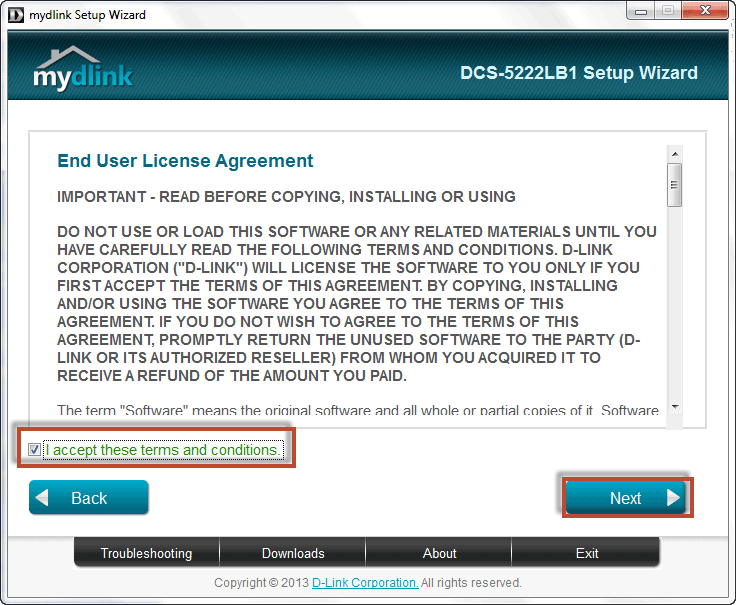Image resolution: width=736 pixels, height=605 pixels.
Task: Click the license scrollbar down arrow
Action: point(675,406)
